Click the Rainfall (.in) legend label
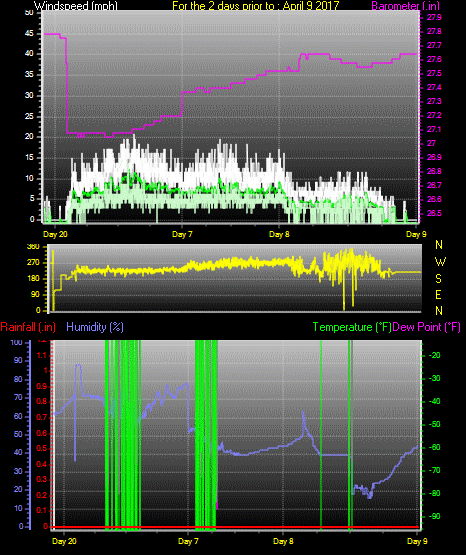 coord(28,327)
